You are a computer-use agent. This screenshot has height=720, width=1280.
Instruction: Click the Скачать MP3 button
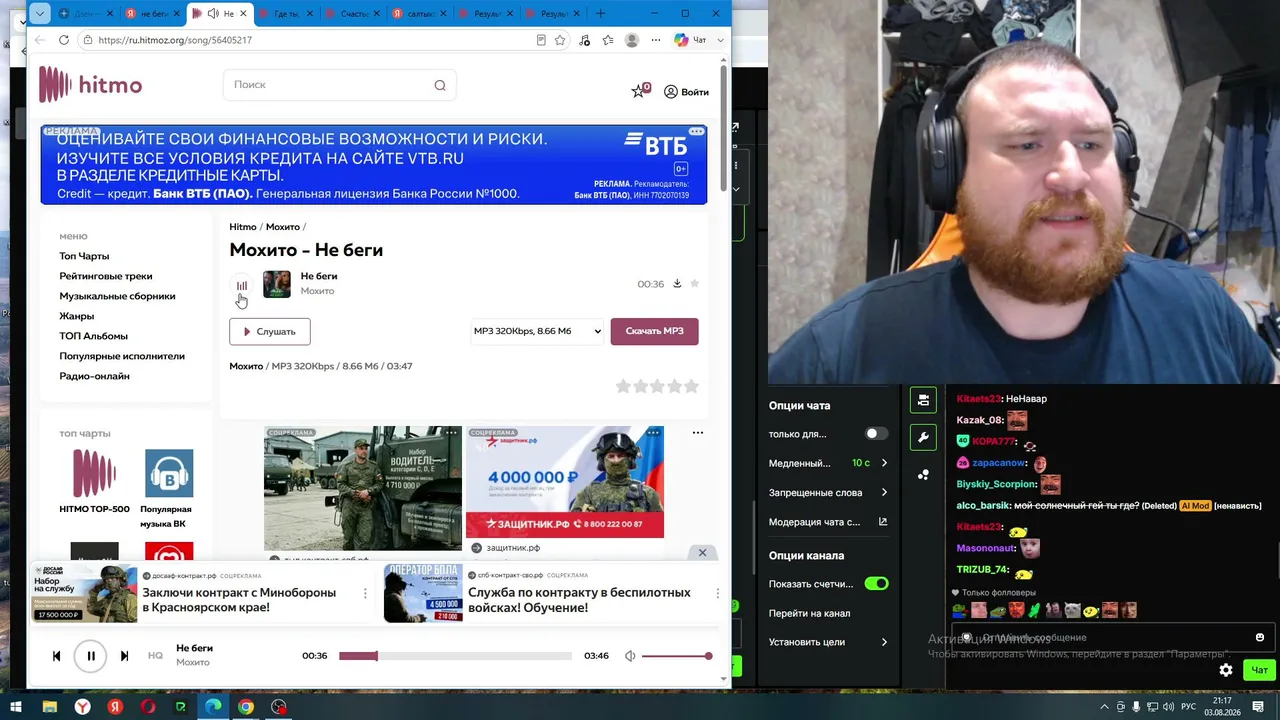point(654,331)
